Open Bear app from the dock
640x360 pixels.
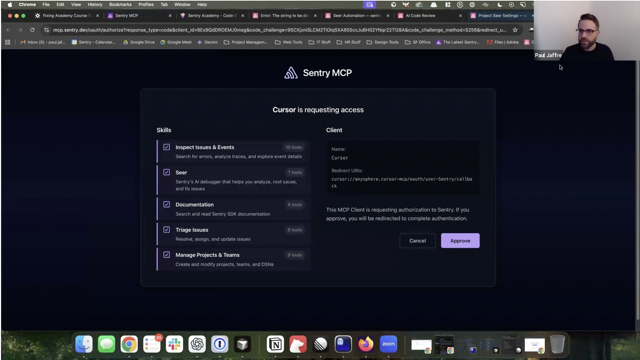pyautogui.click(x=298, y=344)
